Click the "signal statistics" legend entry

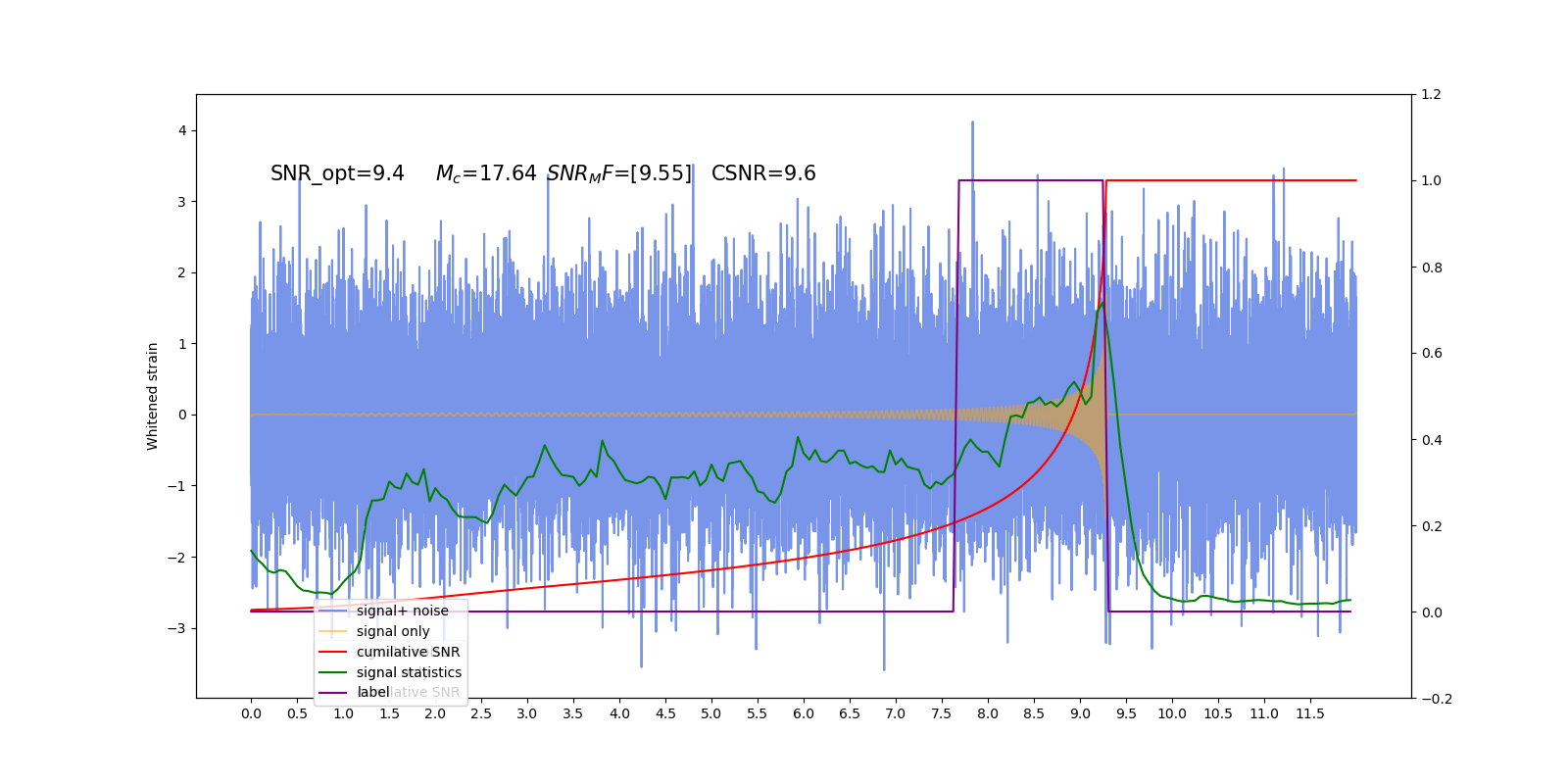click(409, 672)
